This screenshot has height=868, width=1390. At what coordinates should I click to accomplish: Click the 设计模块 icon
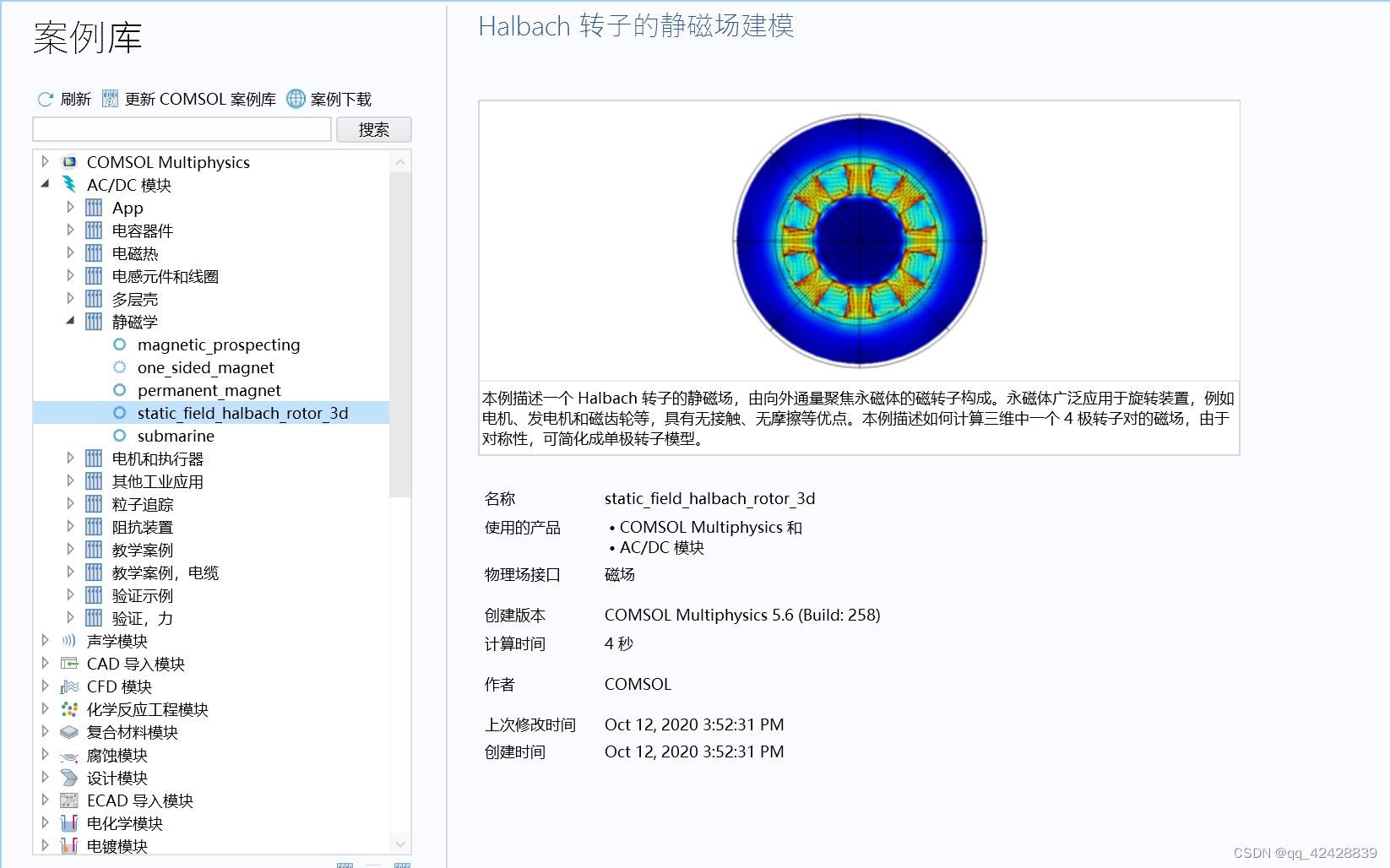pyautogui.click(x=69, y=778)
